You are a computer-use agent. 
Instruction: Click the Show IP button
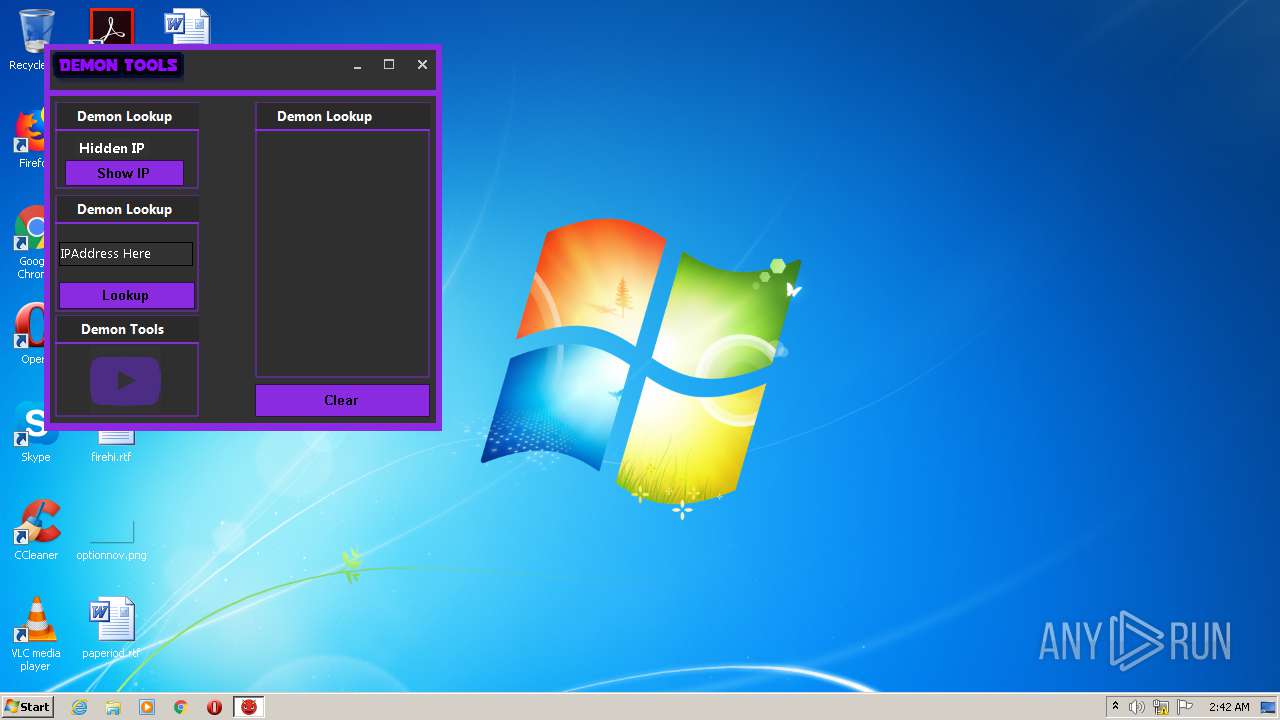coord(124,173)
